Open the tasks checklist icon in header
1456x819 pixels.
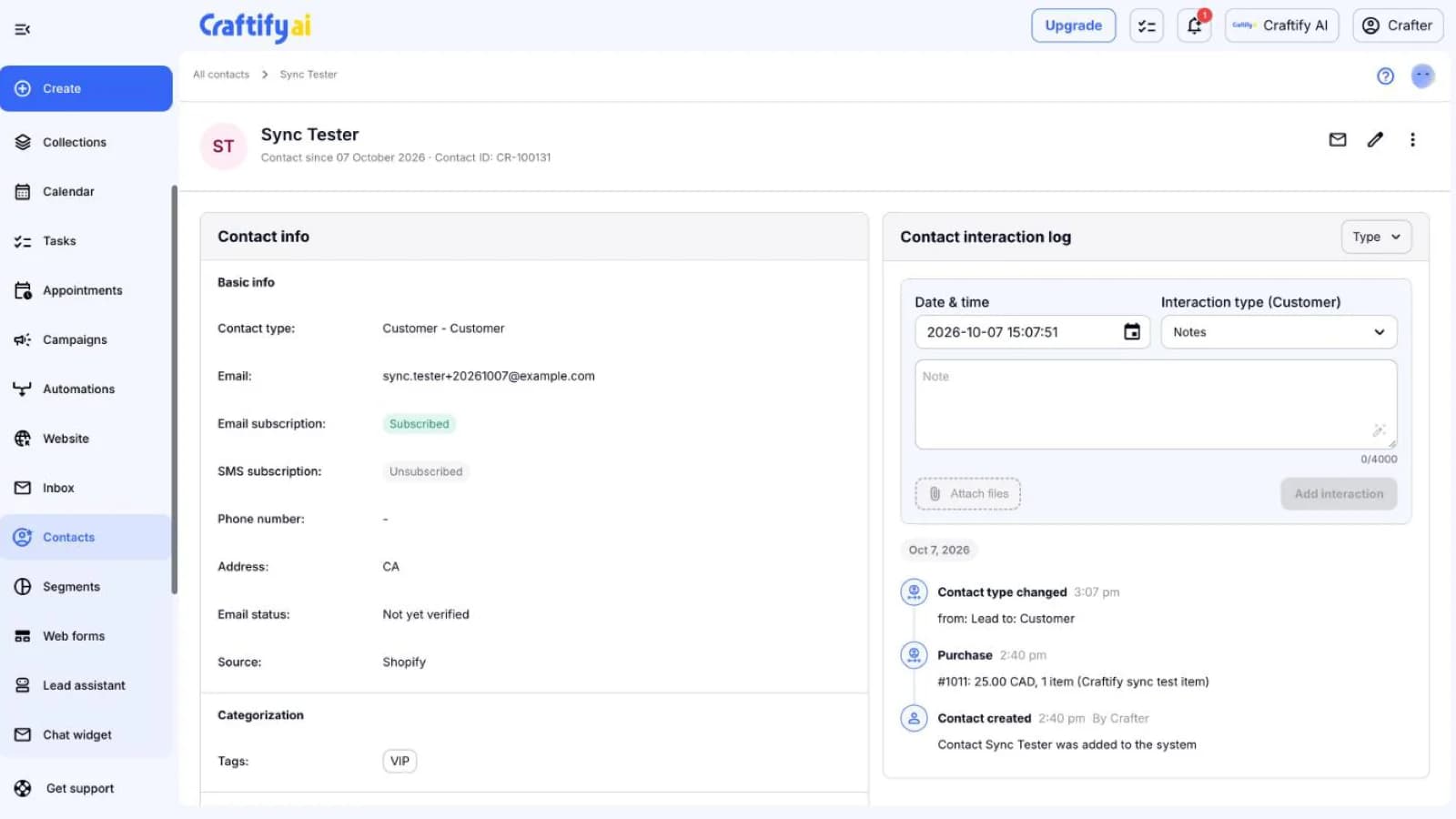pos(1147,25)
